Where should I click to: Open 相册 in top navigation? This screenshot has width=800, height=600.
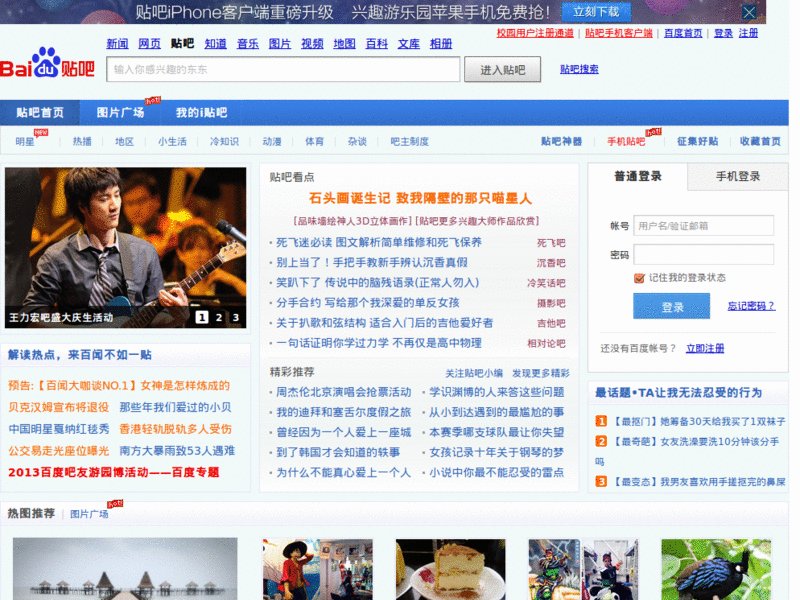(441, 44)
